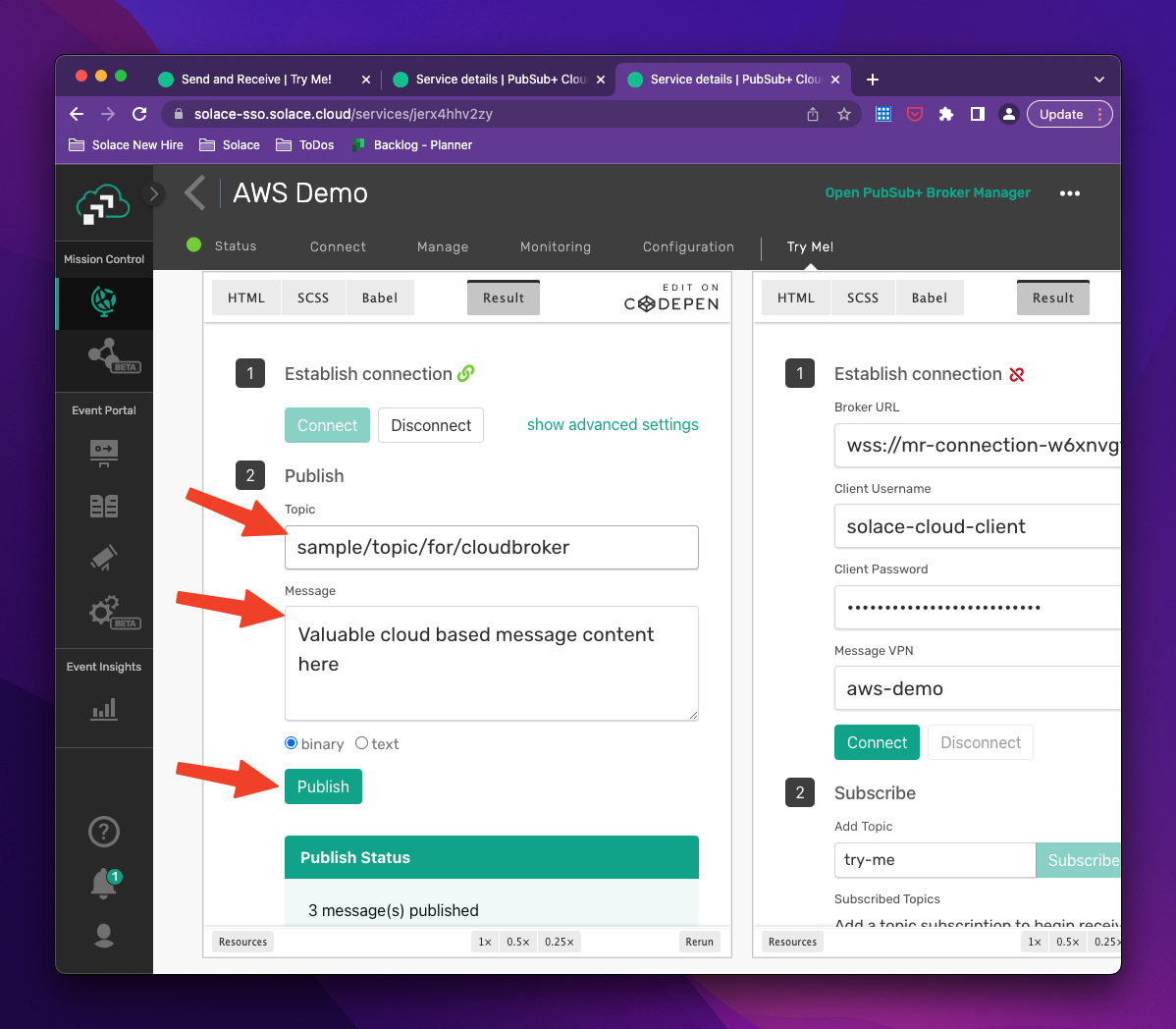
Task: Set left CodePen zoom to 0.5×
Action: click(x=518, y=942)
